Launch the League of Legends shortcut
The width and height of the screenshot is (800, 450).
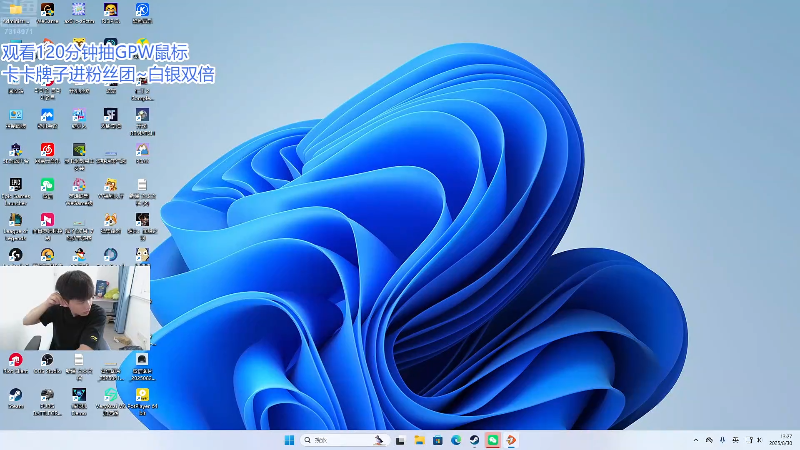pyautogui.click(x=15, y=219)
